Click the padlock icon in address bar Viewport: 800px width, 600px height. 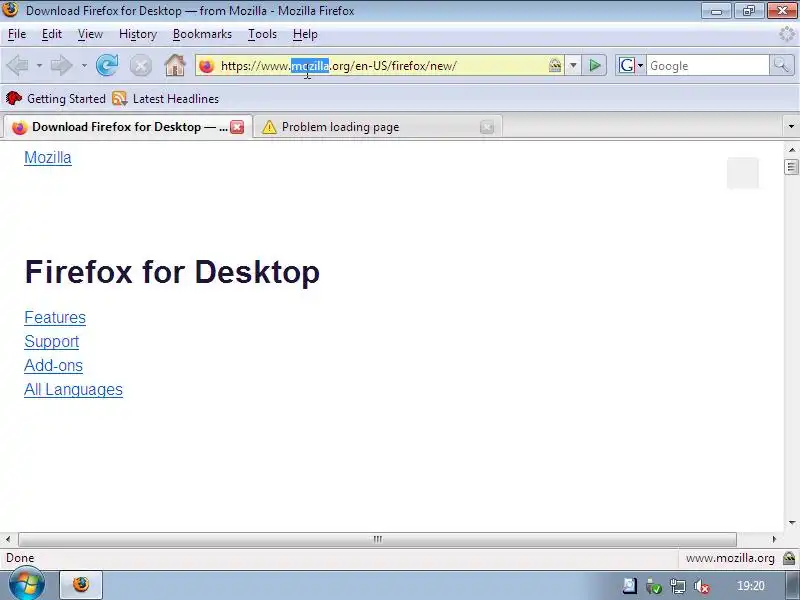pos(555,65)
